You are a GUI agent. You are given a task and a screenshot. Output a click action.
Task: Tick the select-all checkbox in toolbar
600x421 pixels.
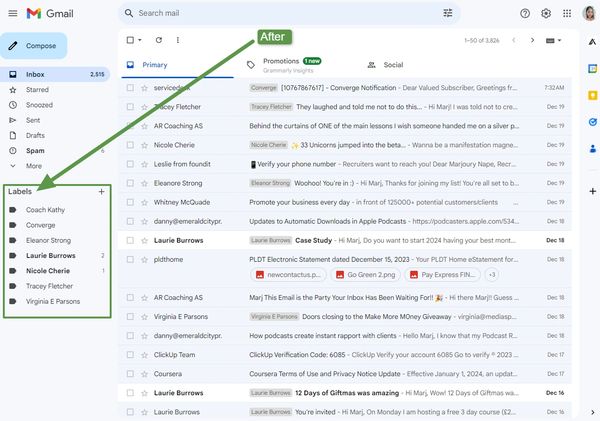[130, 40]
